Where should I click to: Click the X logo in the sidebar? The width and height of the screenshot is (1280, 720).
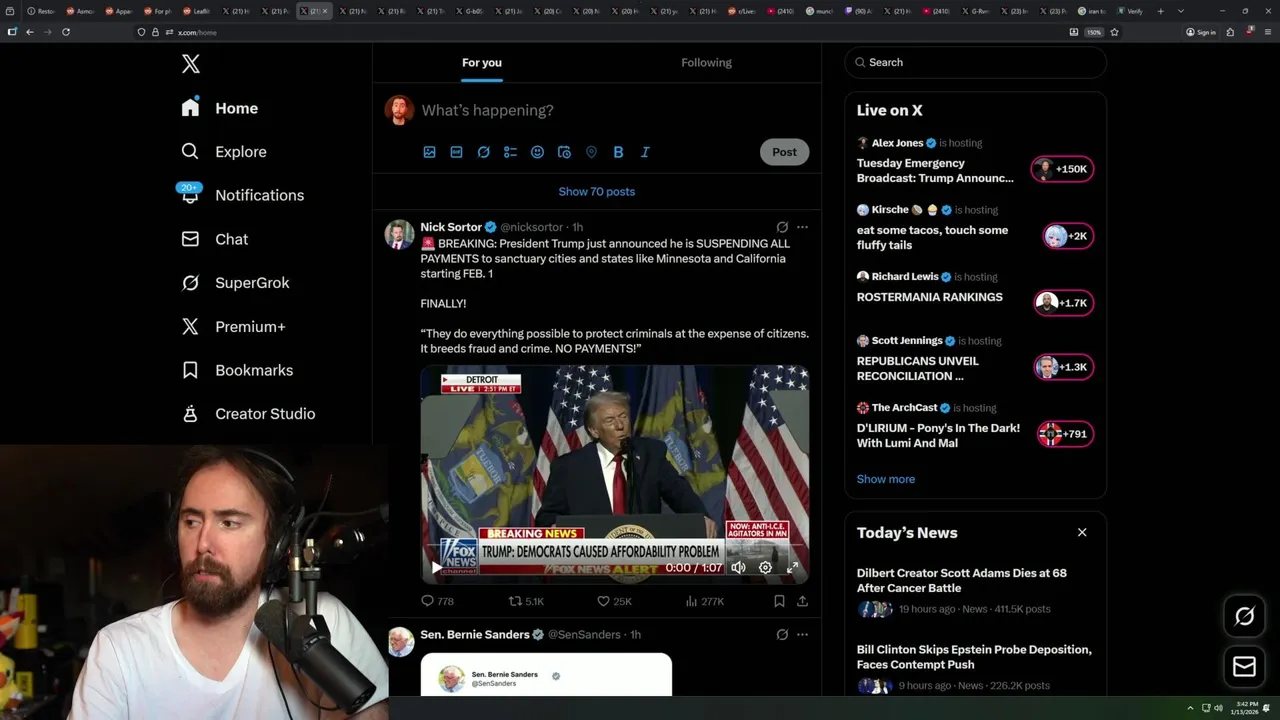tap(191, 64)
